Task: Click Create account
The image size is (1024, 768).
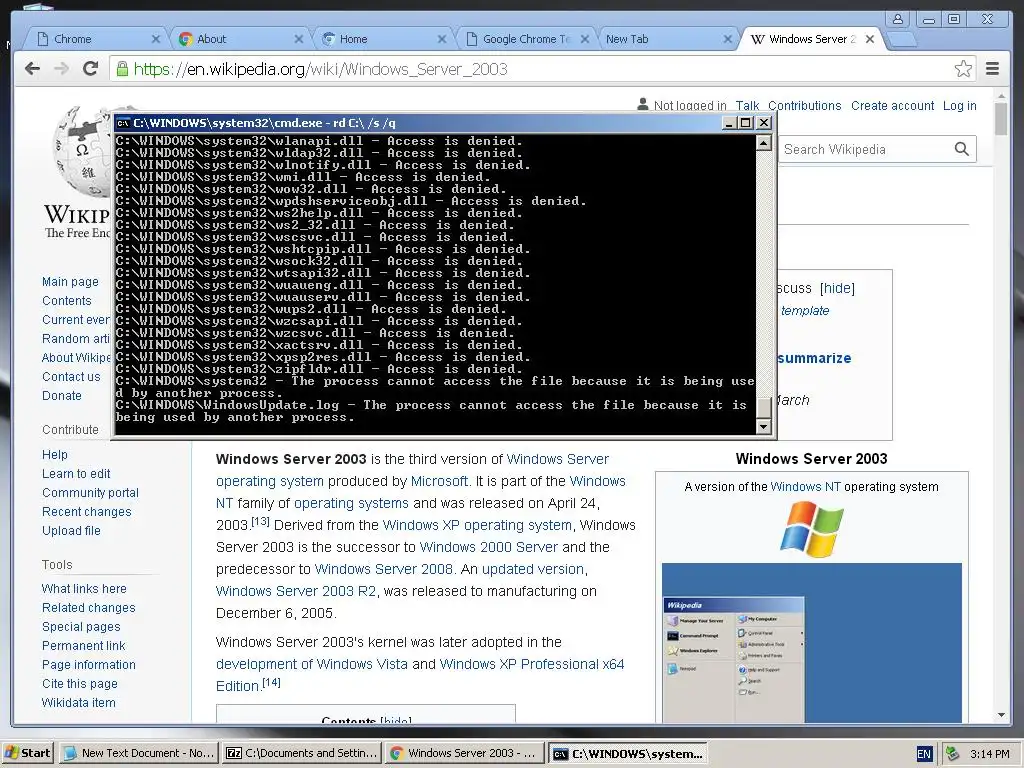Action: click(892, 106)
